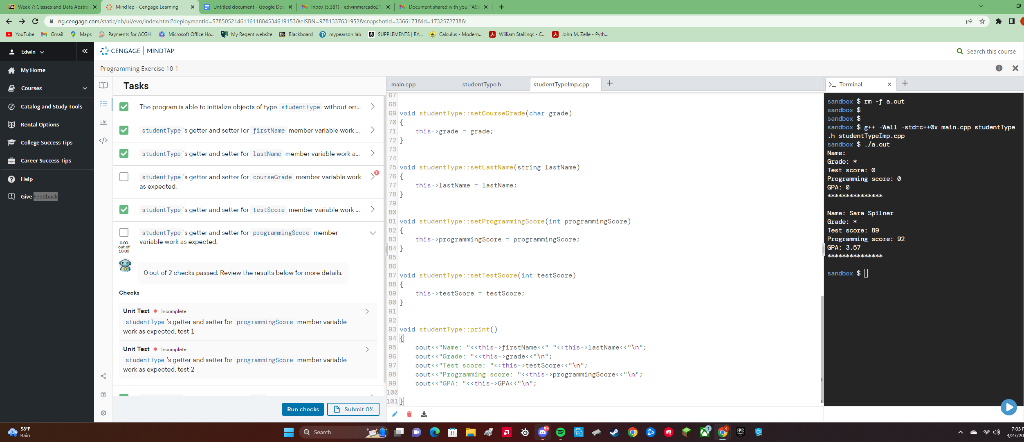This screenshot has height=442, width=1024.
Task: Collapse the programmingScore task chevron
Action: point(372,232)
